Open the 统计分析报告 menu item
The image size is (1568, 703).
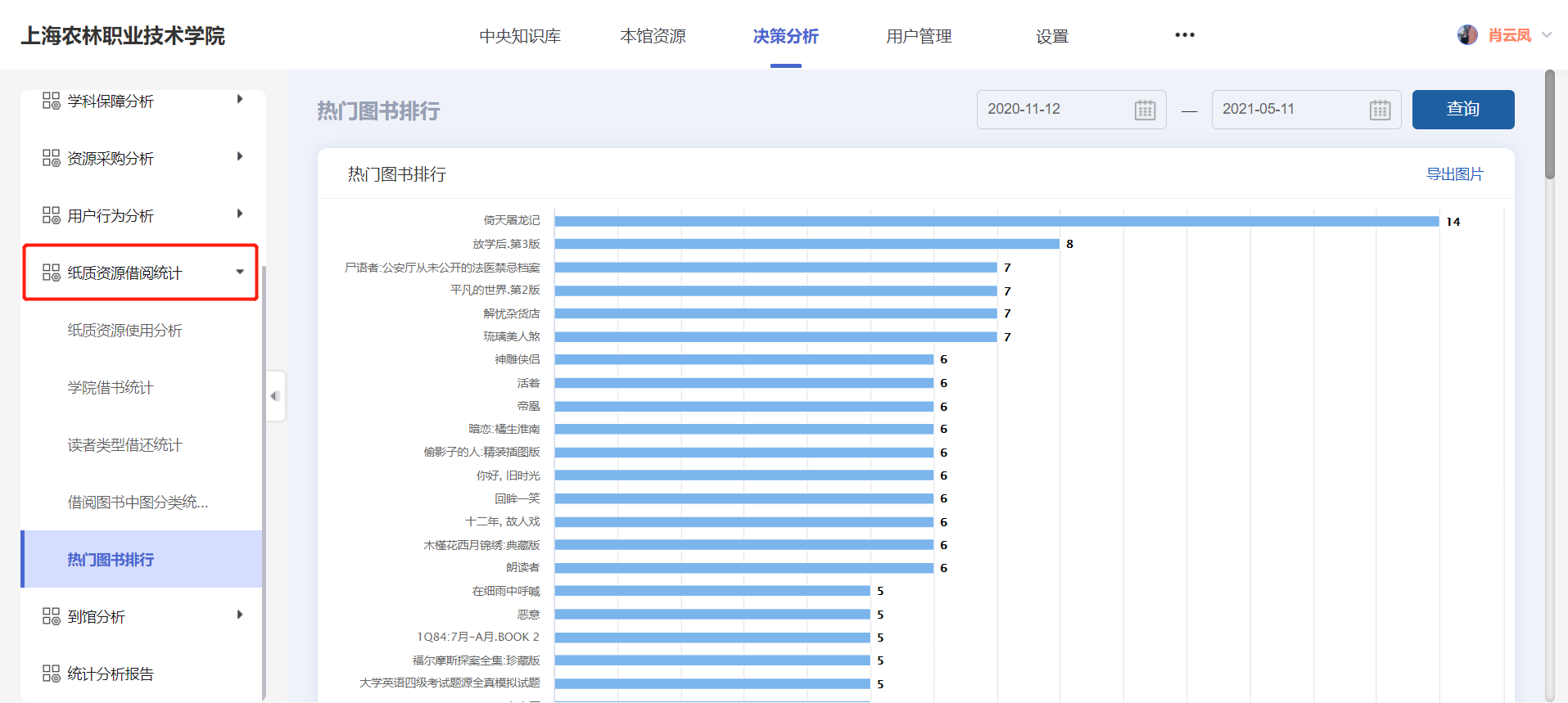(x=111, y=674)
